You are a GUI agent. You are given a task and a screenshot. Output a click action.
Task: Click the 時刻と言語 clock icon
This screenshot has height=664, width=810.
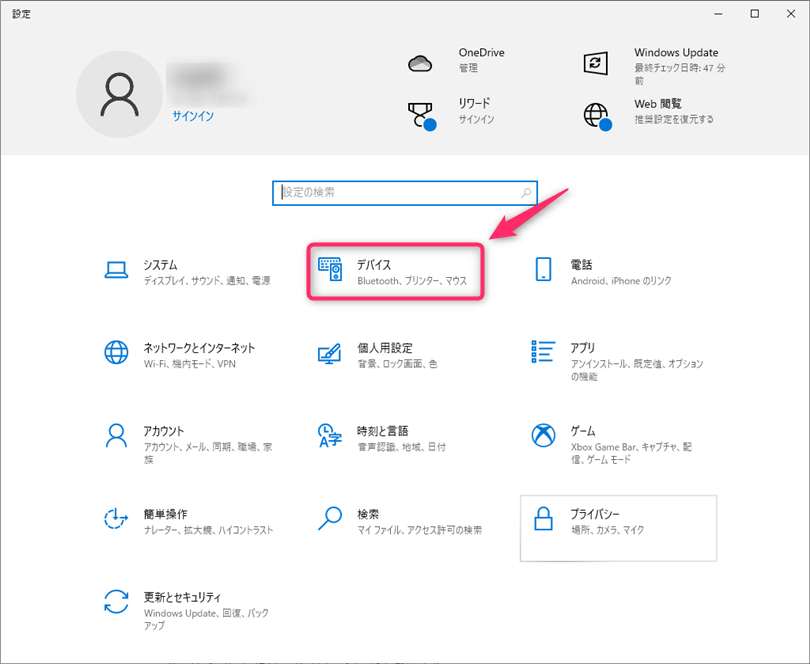[x=330, y=436]
